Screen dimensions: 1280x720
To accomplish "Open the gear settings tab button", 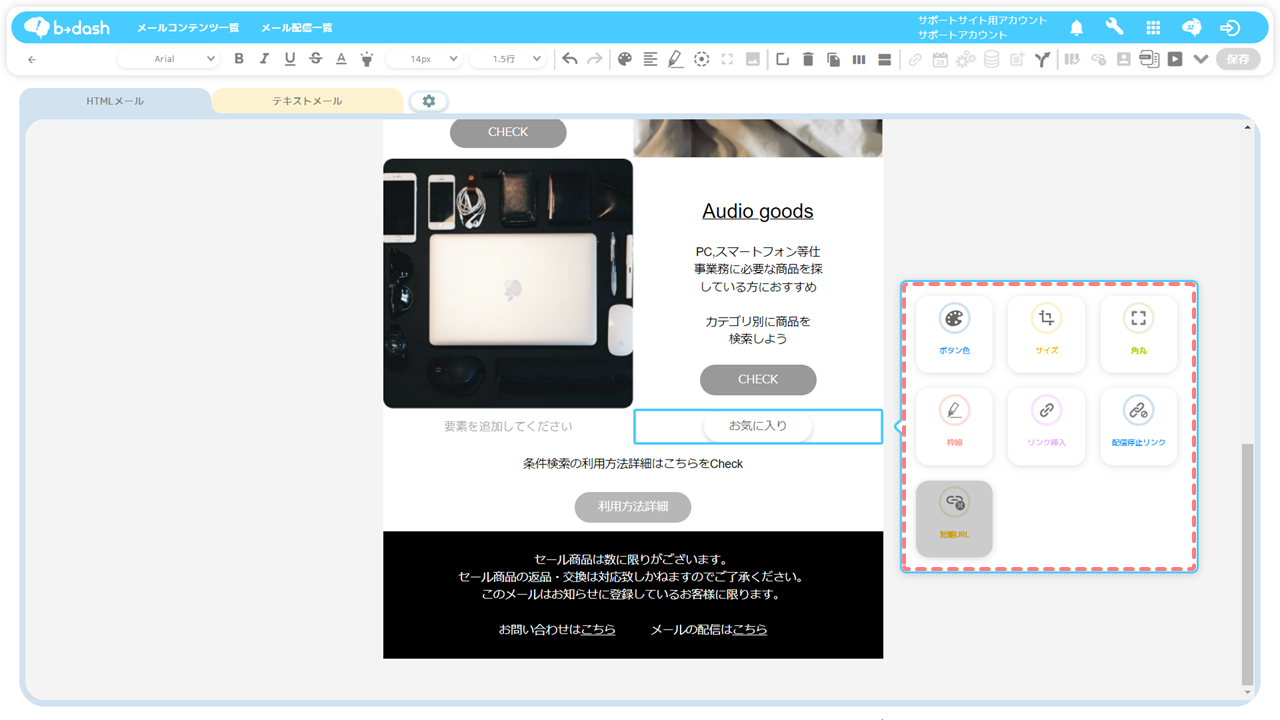I will click(x=429, y=101).
